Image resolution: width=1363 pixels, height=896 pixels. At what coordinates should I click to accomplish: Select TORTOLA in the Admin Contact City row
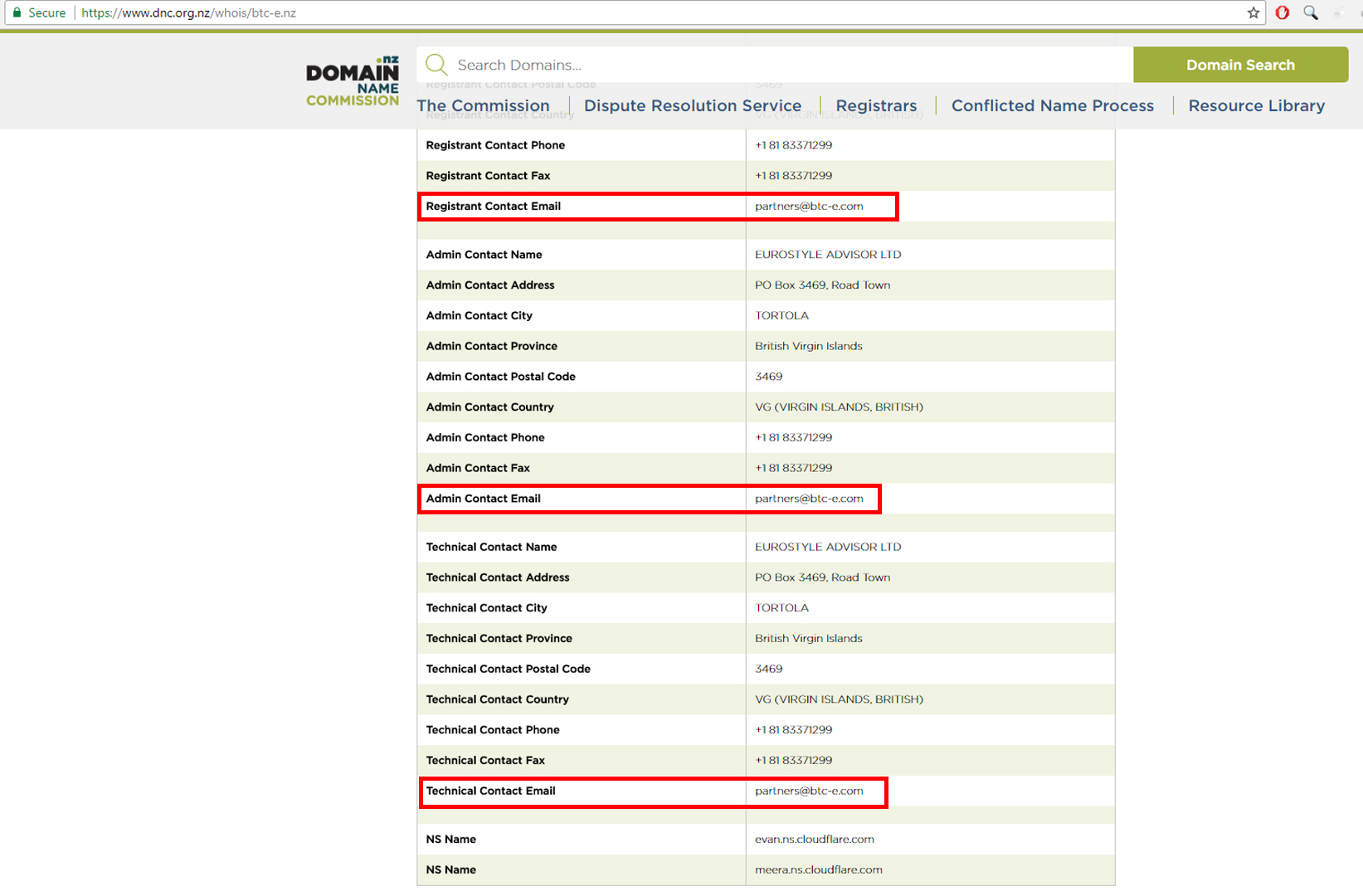781,316
